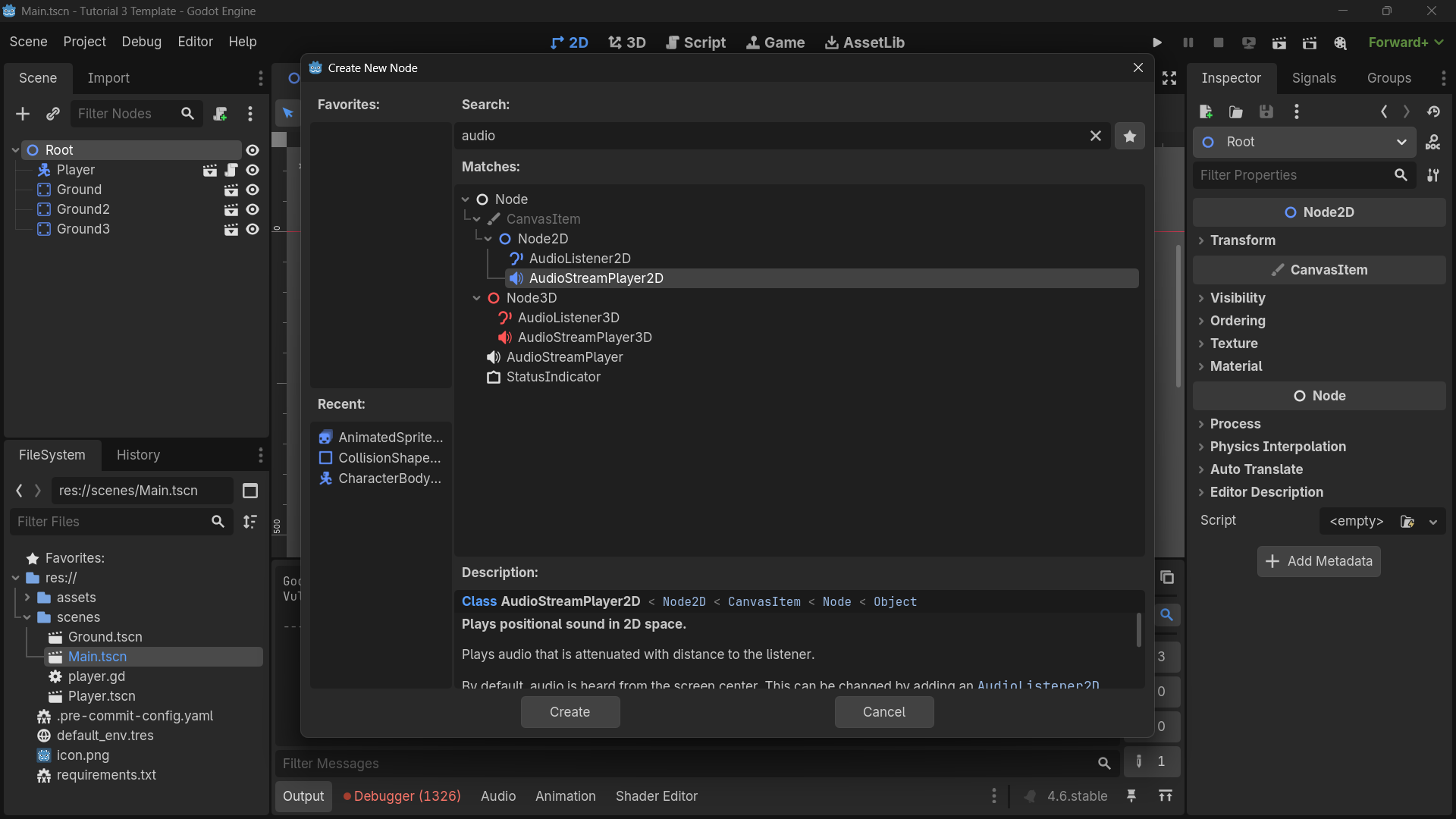Screen dimensions: 1456x819
Task: Open the Forward+ renderer dropdown
Action: 1404,42
